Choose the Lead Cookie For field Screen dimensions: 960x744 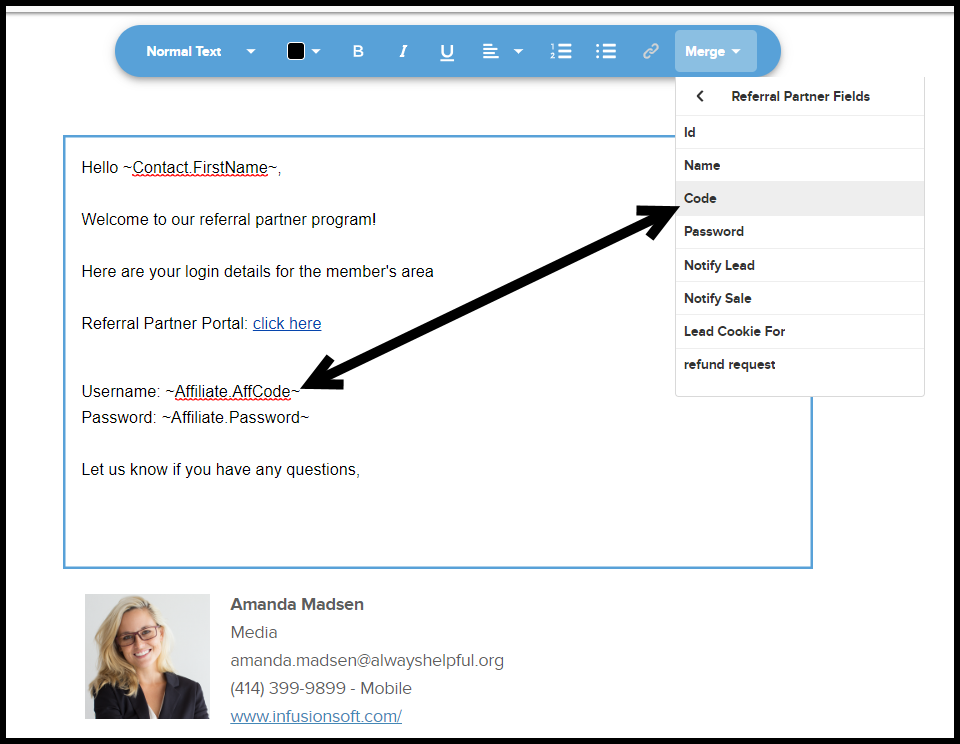[800, 331]
